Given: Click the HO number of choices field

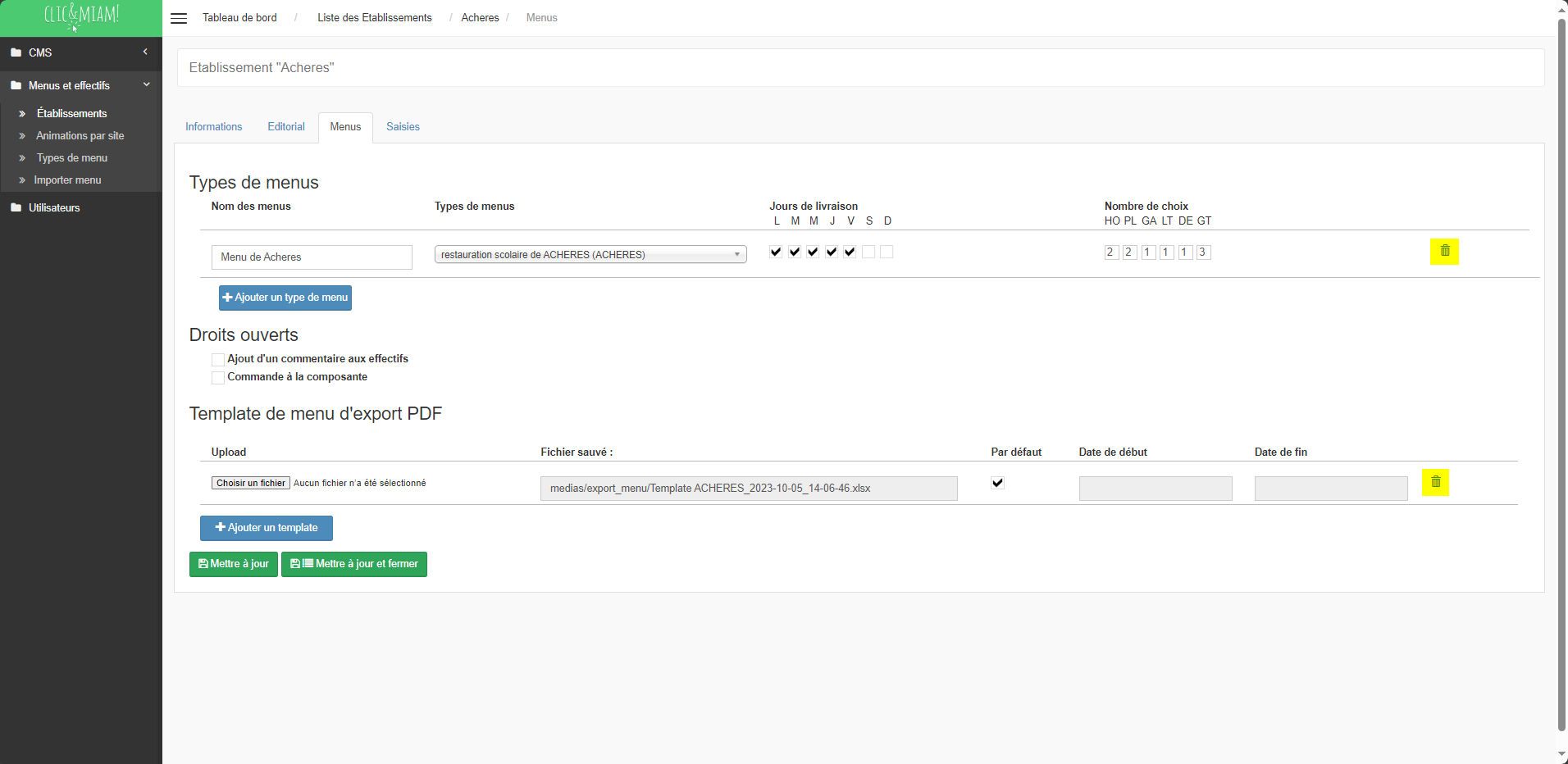Looking at the screenshot, I should pos(1111,252).
